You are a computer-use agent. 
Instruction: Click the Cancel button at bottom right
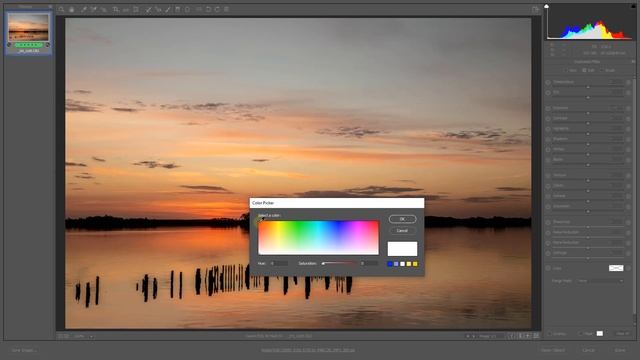click(x=589, y=350)
